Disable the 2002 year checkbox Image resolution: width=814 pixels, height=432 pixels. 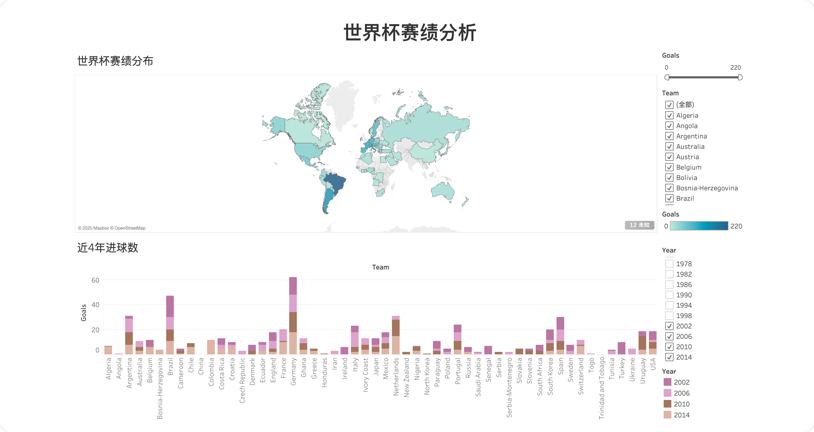(x=670, y=326)
